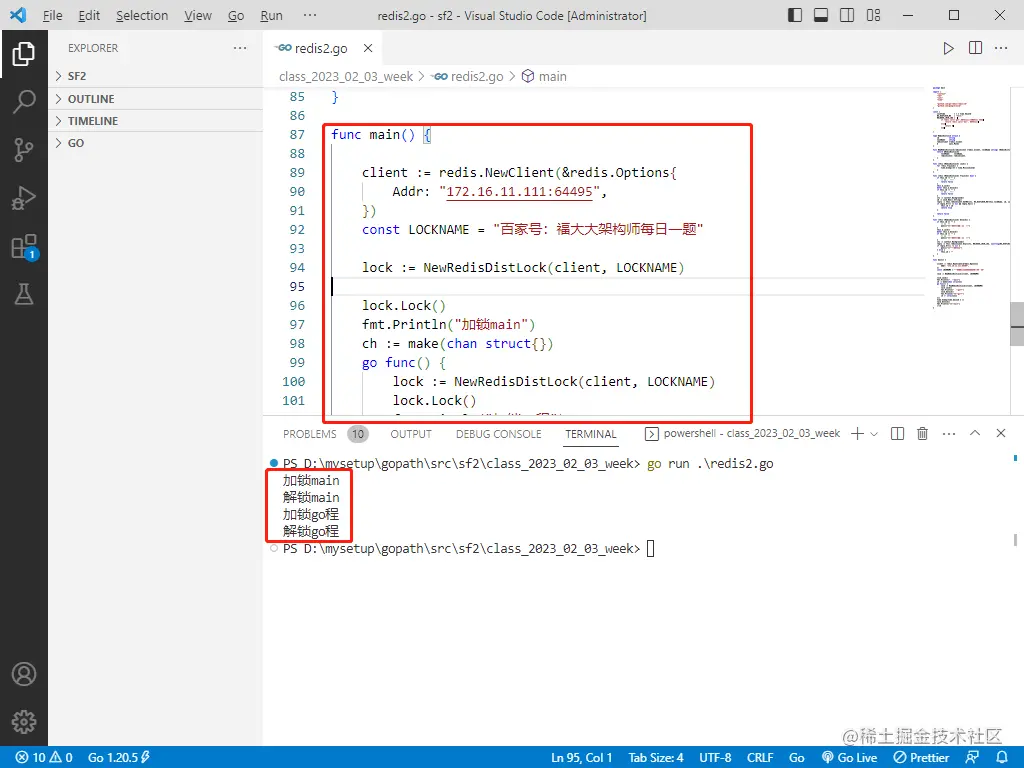The image size is (1024, 768).
Task: Expand the GO section in Explorer
Action: tap(155, 143)
